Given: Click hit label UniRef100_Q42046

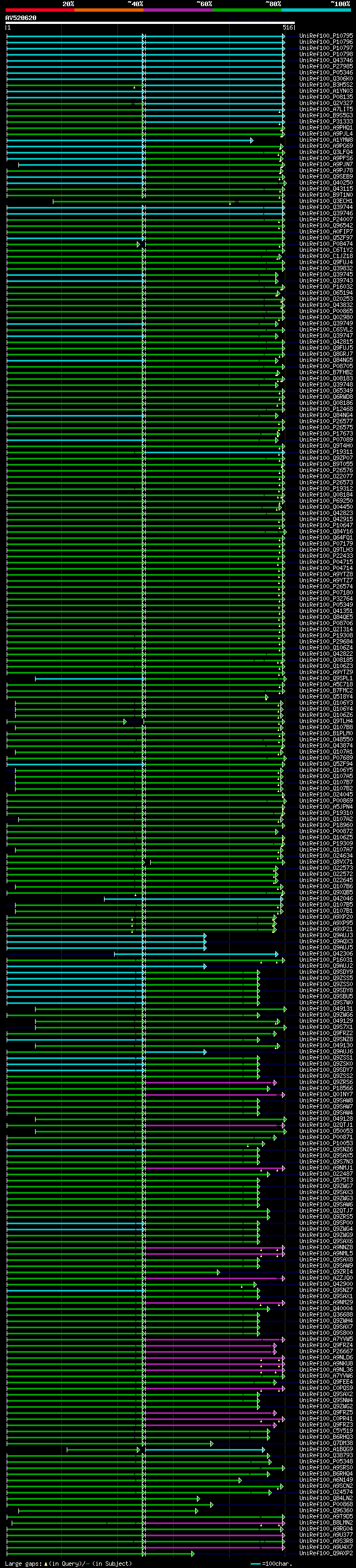Looking at the screenshot, I should (x=326, y=898).
